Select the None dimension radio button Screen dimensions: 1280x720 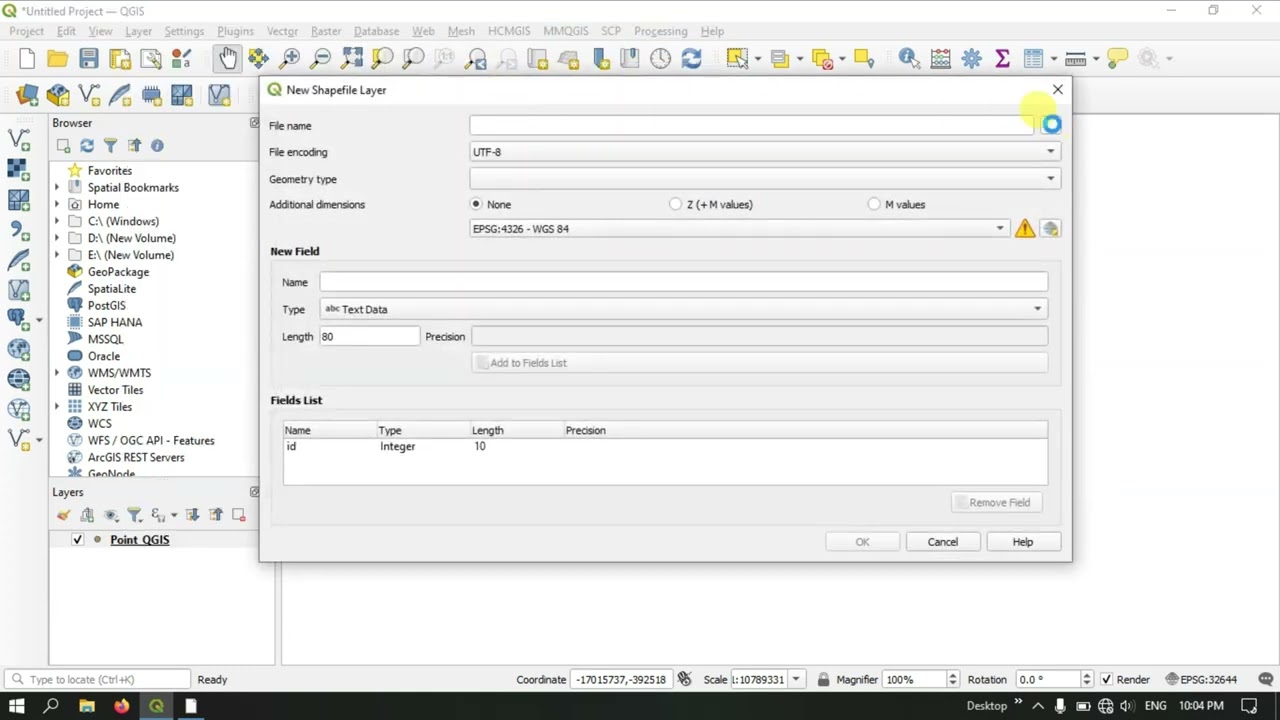coord(476,204)
